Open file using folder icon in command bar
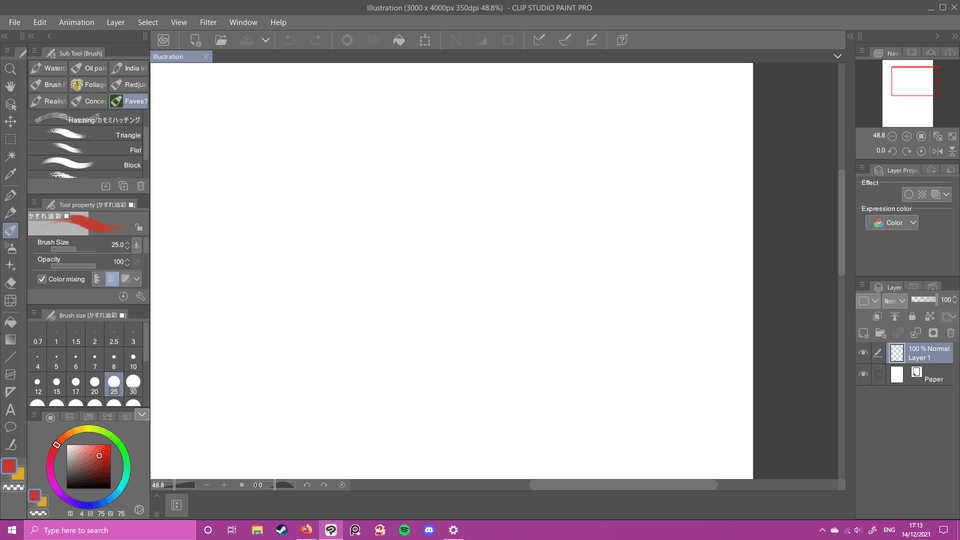The height and width of the screenshot is (540, 960). click(221, 40)
